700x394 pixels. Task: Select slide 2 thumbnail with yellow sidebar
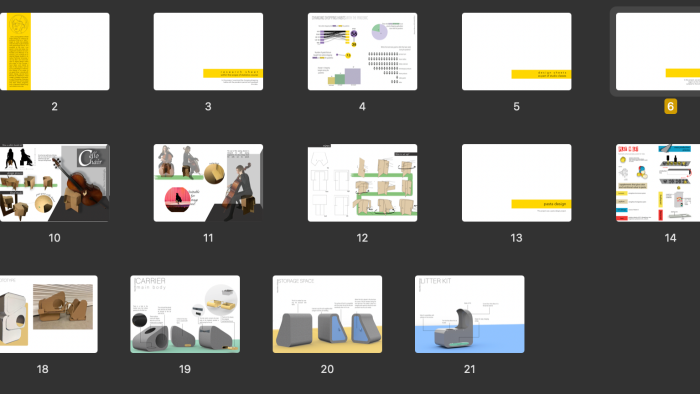pyautogui.click(x=54, y=51)
